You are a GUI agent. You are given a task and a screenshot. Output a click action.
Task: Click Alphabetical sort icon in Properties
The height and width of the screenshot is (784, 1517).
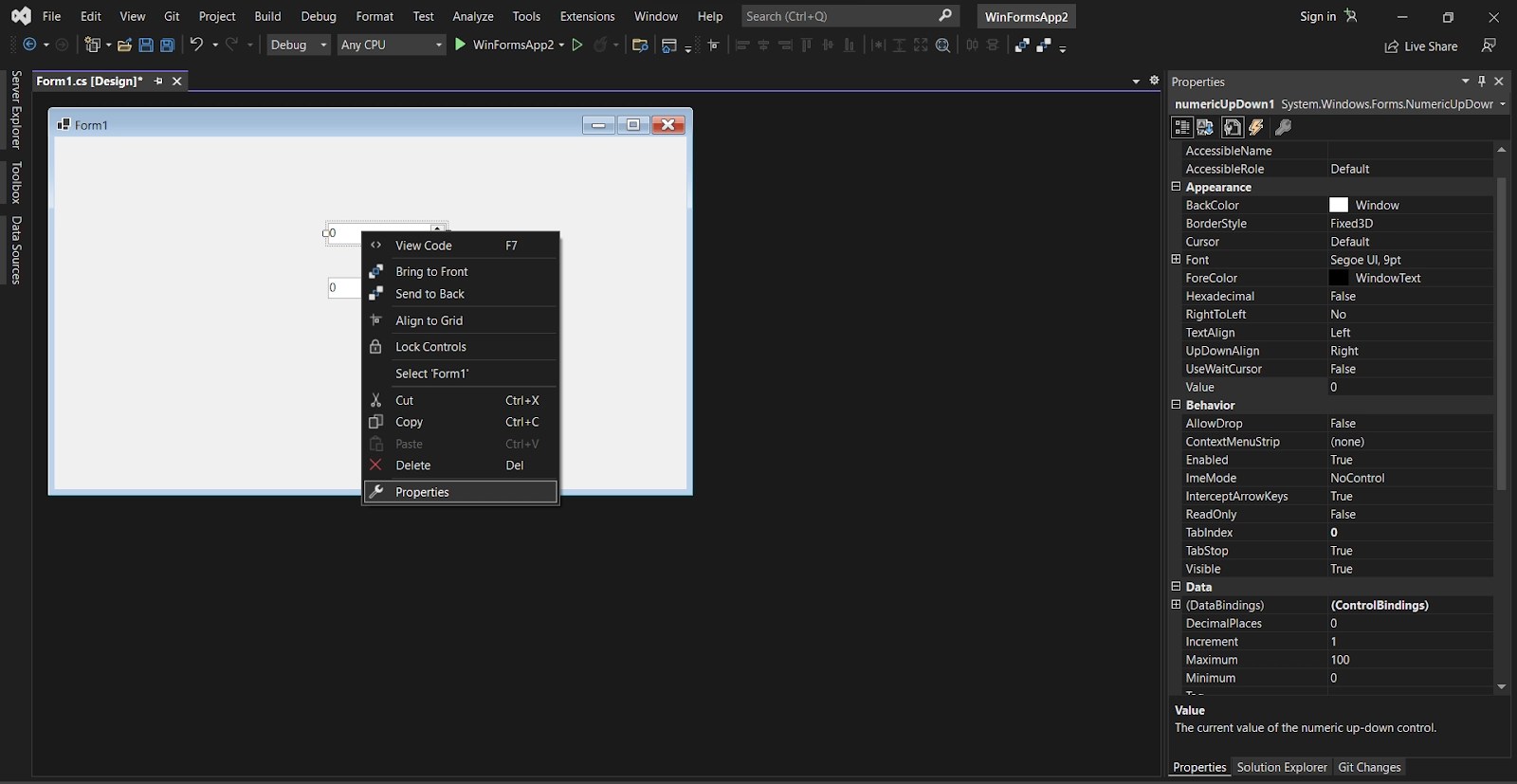point(1205,127)
